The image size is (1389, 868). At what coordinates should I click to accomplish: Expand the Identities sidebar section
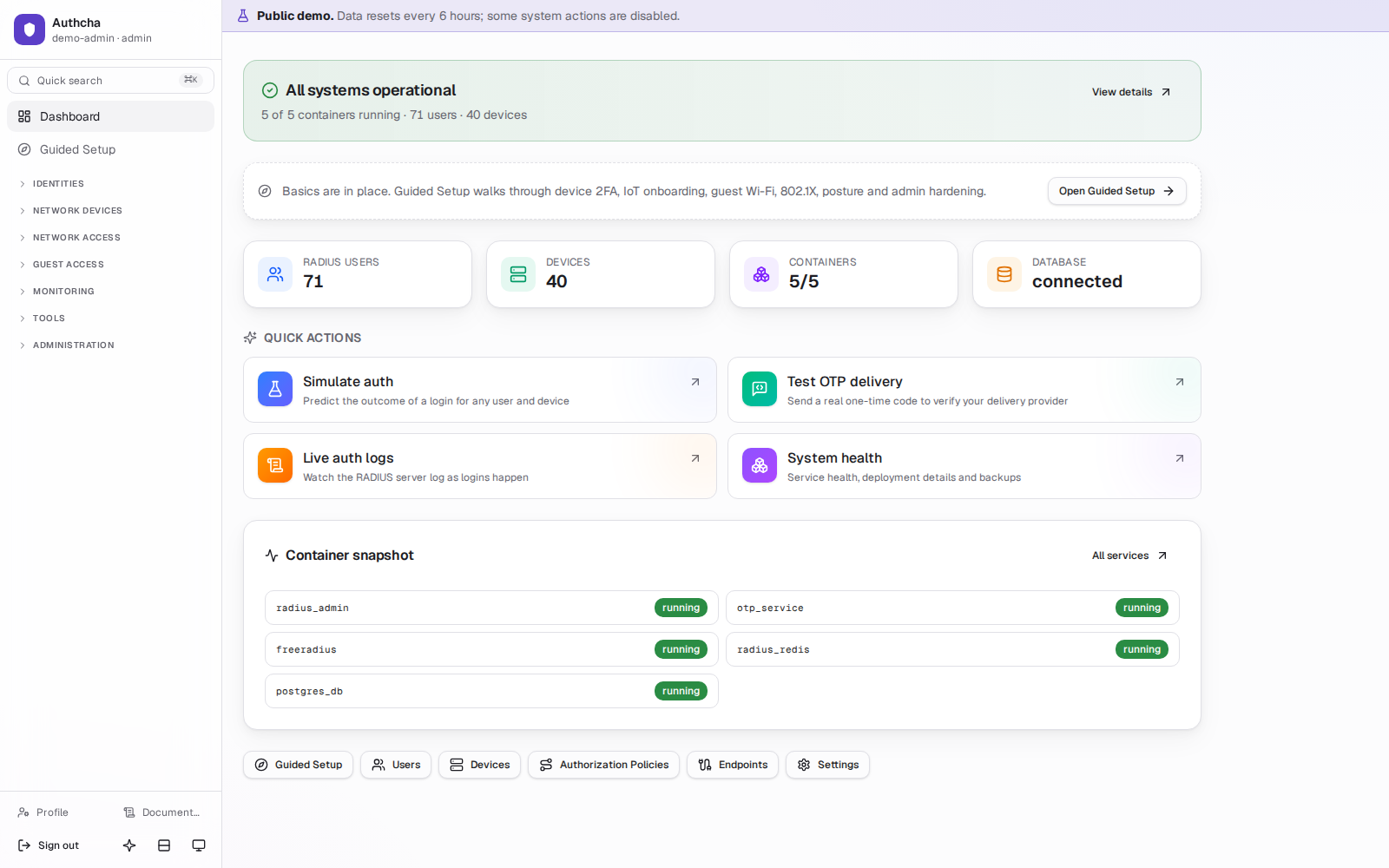[x=110, y=184]
